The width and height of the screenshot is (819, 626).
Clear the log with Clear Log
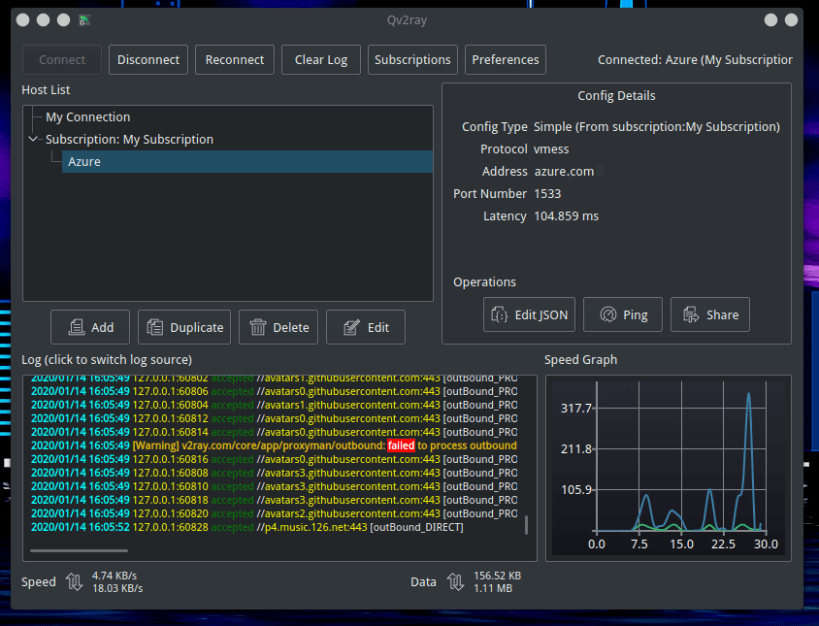click(321, 60)
